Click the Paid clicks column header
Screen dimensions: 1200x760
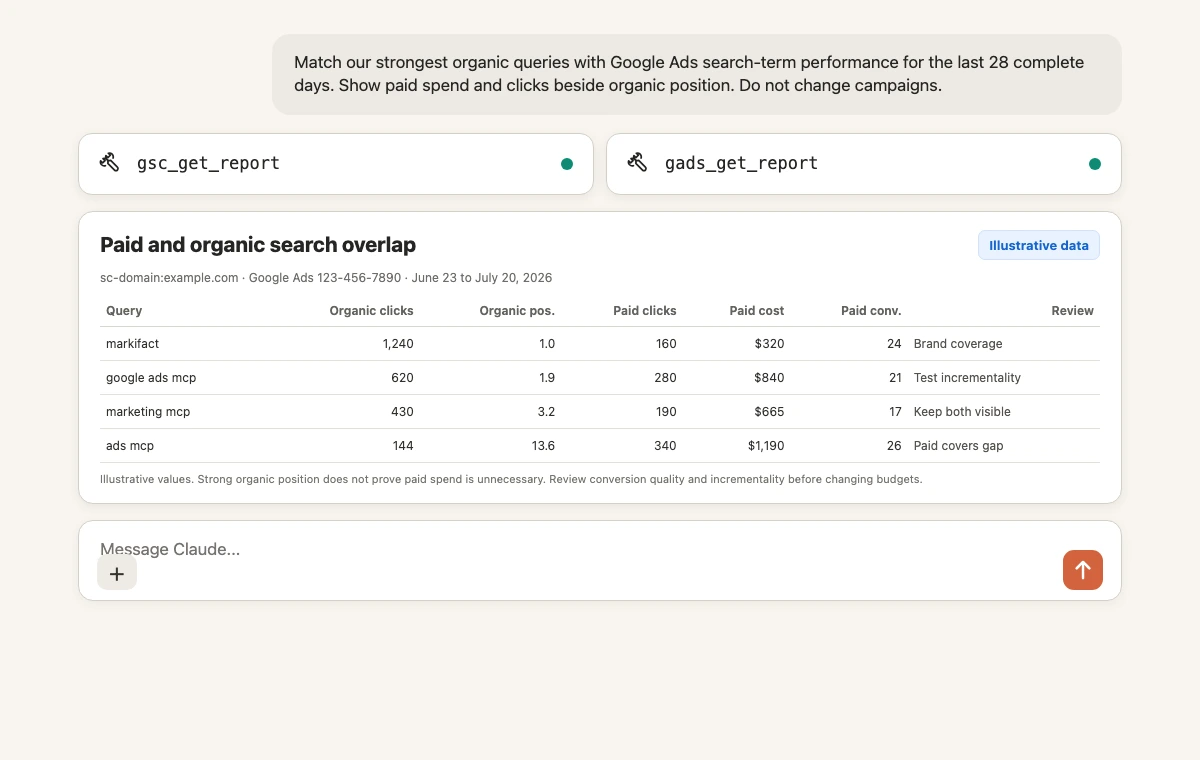(645, 311)
